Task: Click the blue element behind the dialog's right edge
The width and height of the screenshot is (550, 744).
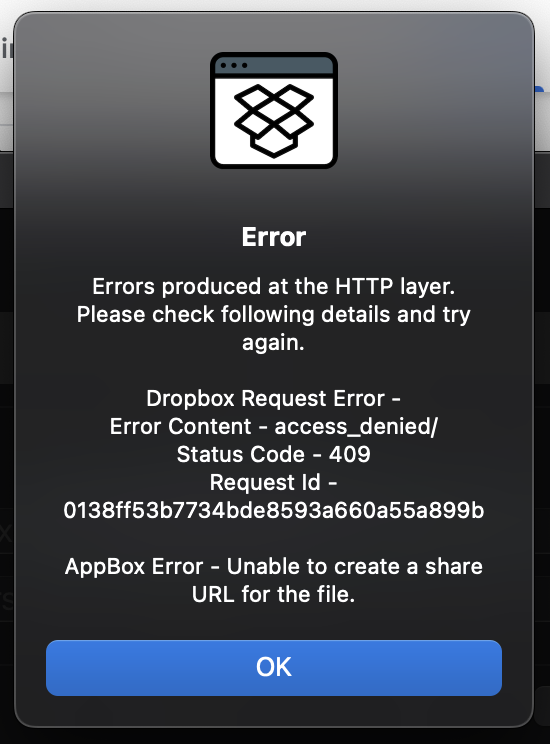Action: point(540,90)
